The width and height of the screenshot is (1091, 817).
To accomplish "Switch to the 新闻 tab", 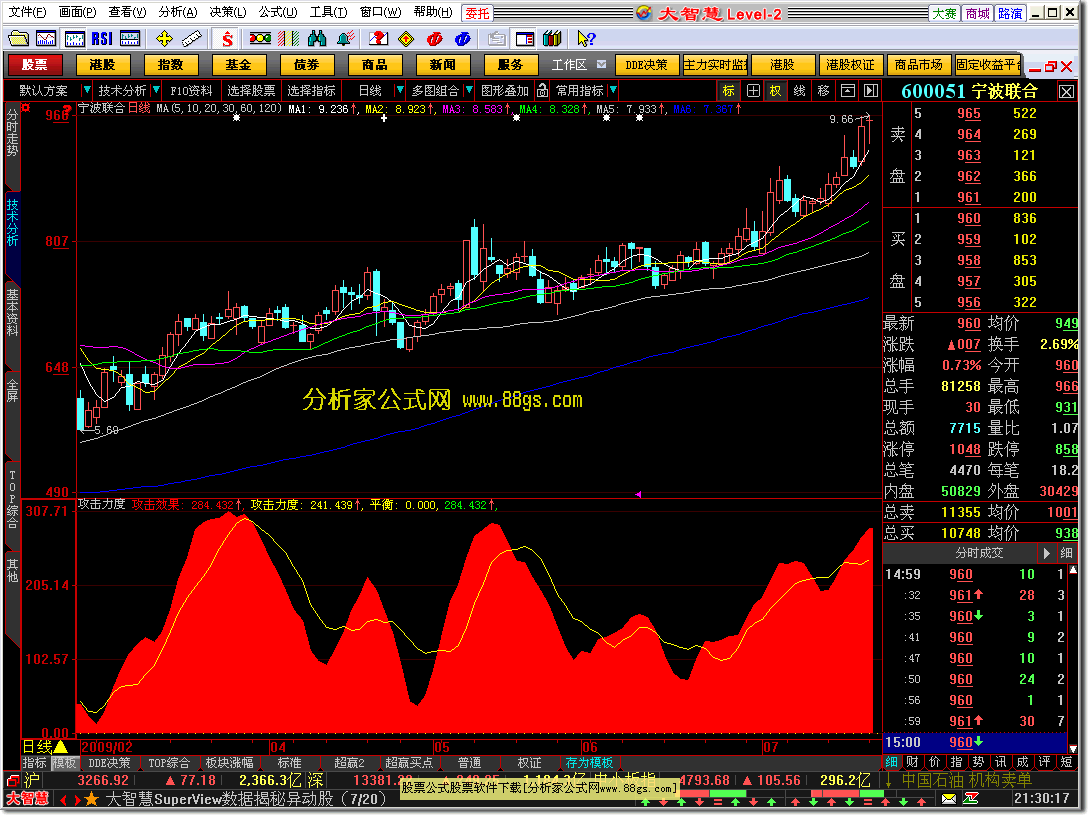I will (x=443, y=65).
